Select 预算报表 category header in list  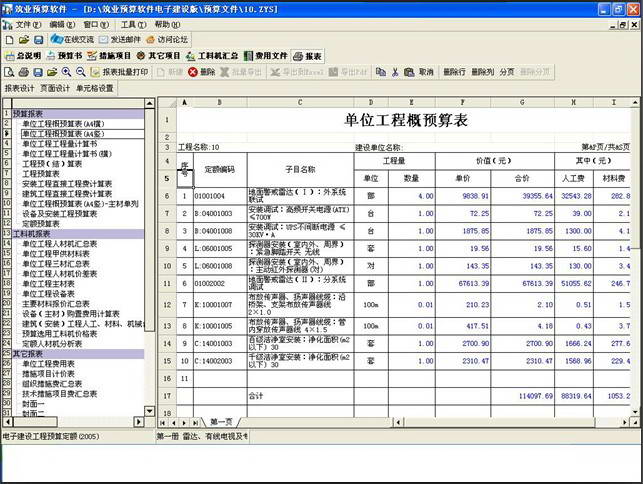[78, 114]
